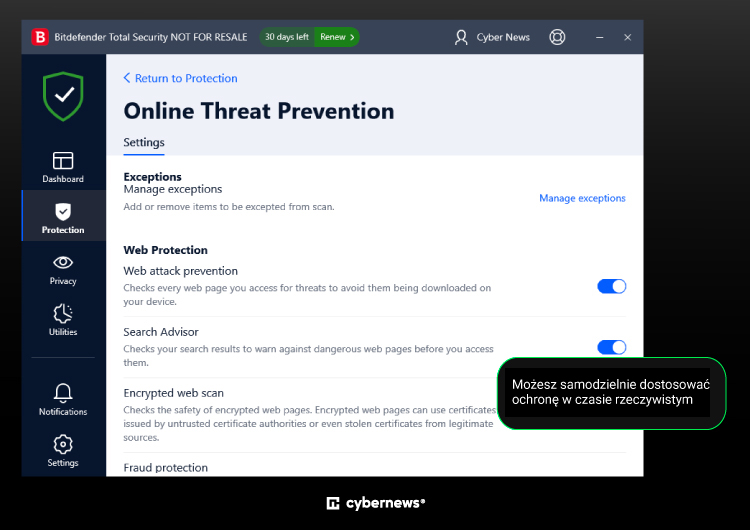Open the Privacy sidebar section

coord(63,270)
